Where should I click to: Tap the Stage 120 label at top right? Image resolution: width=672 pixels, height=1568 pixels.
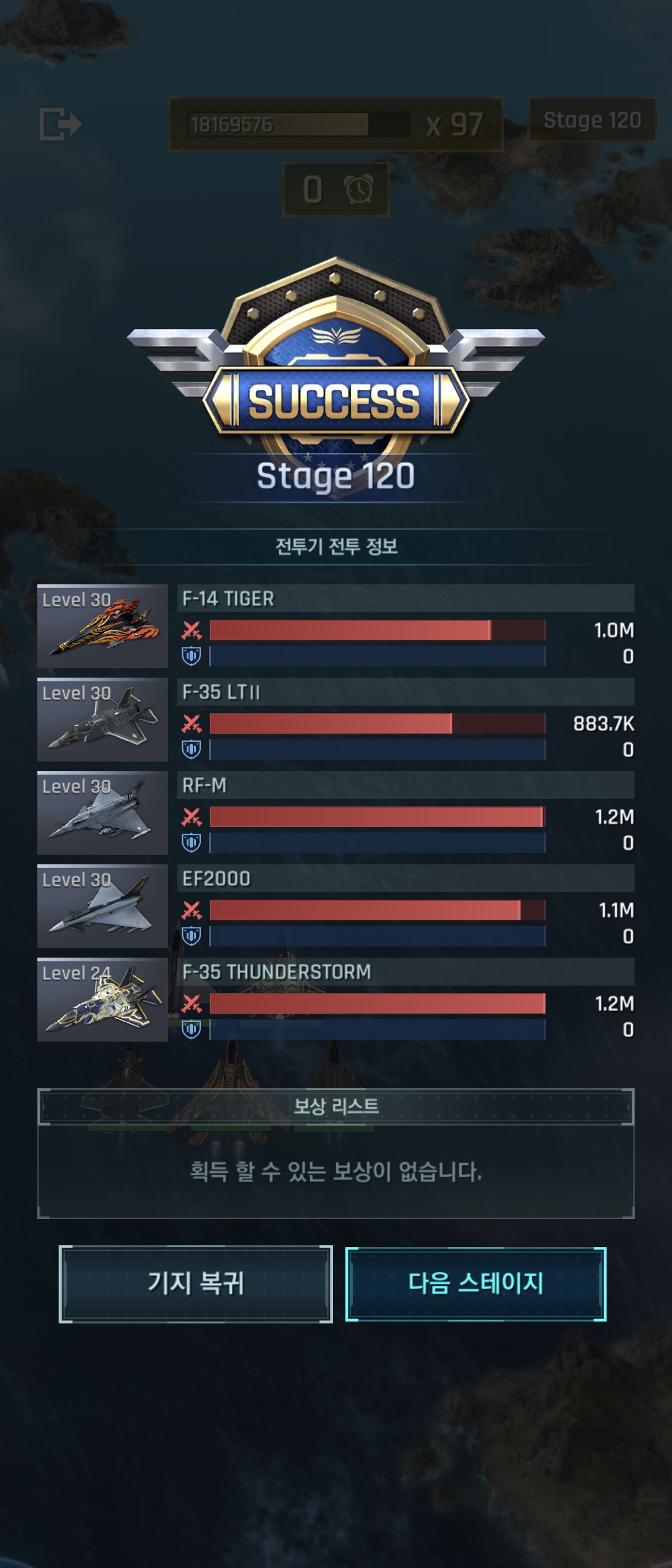592,119
